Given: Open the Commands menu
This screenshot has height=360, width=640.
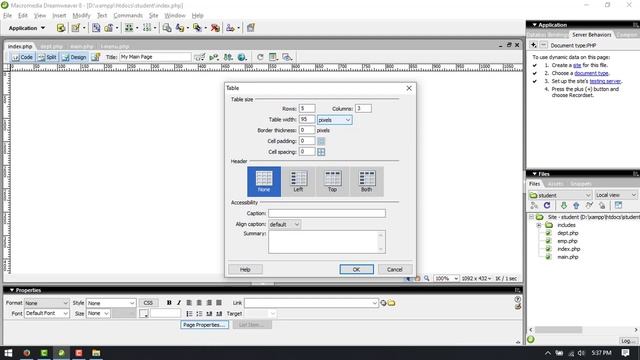Looking at the screenshot, I should coord(128,16).
